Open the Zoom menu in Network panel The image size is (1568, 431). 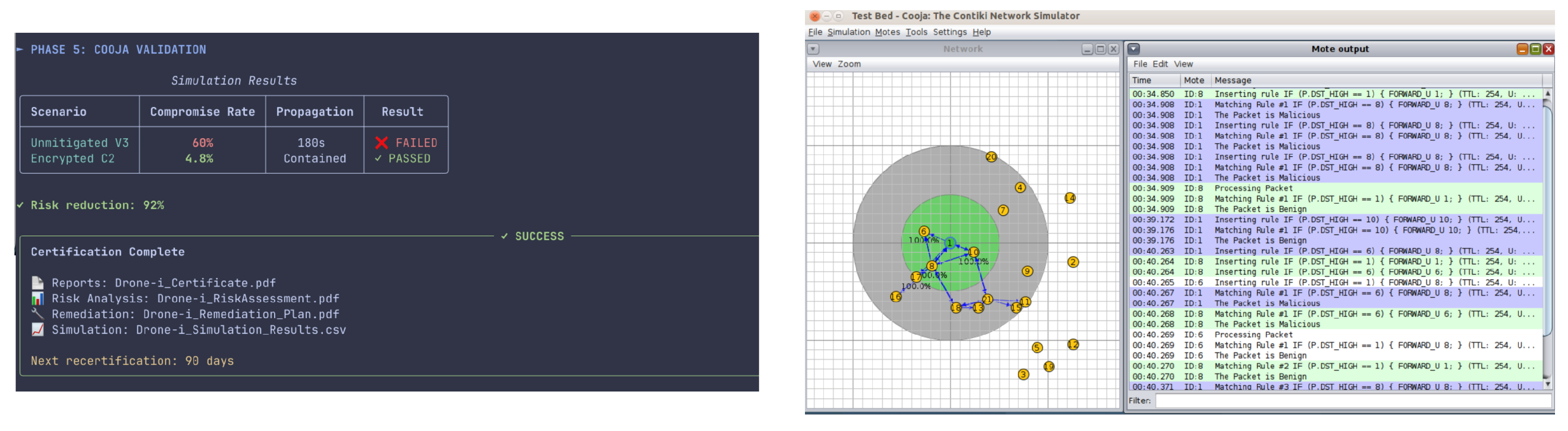pyautogui.click(x=848, y=64)
